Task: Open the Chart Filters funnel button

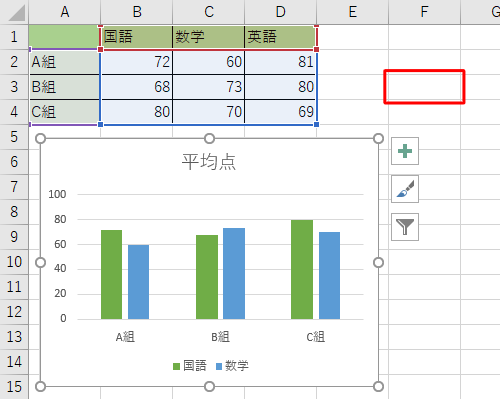Action: click(x=405, y=227)
